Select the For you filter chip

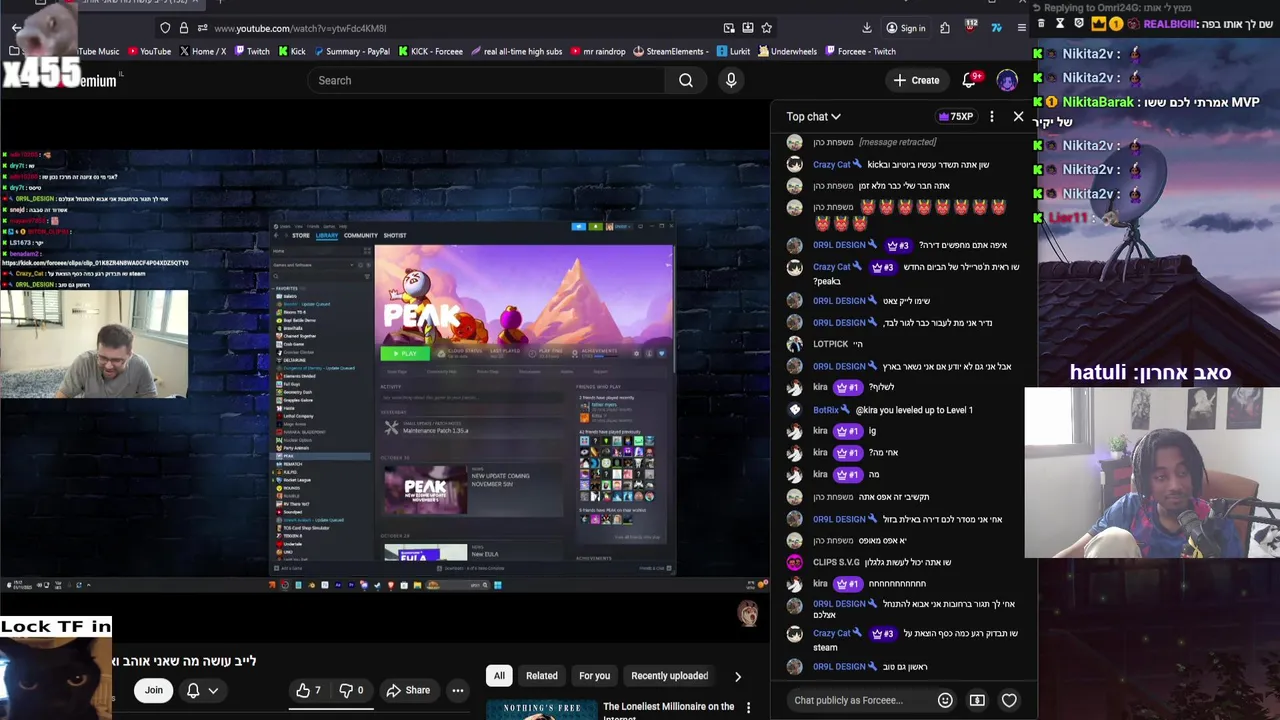[594, 676]
